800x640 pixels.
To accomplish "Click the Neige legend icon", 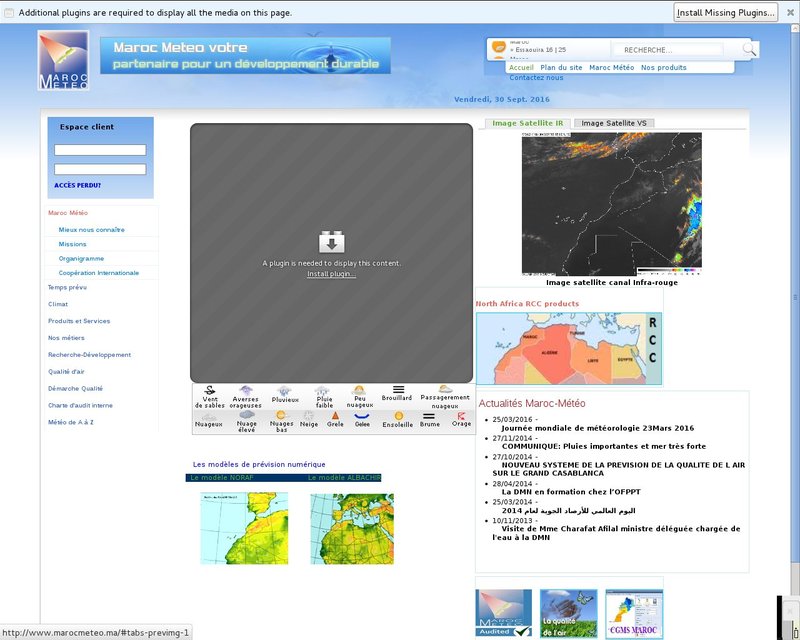I will click(308, 415).
